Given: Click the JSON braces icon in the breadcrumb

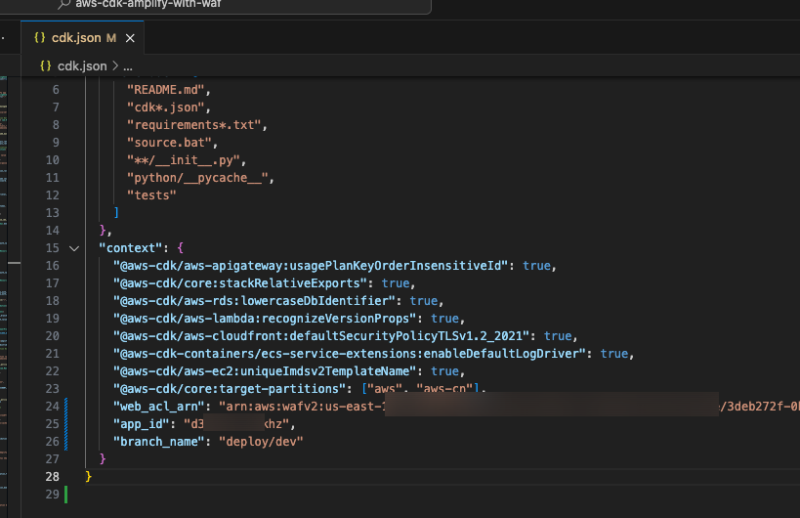Looking at the screenshot, I should pos(46,65).
